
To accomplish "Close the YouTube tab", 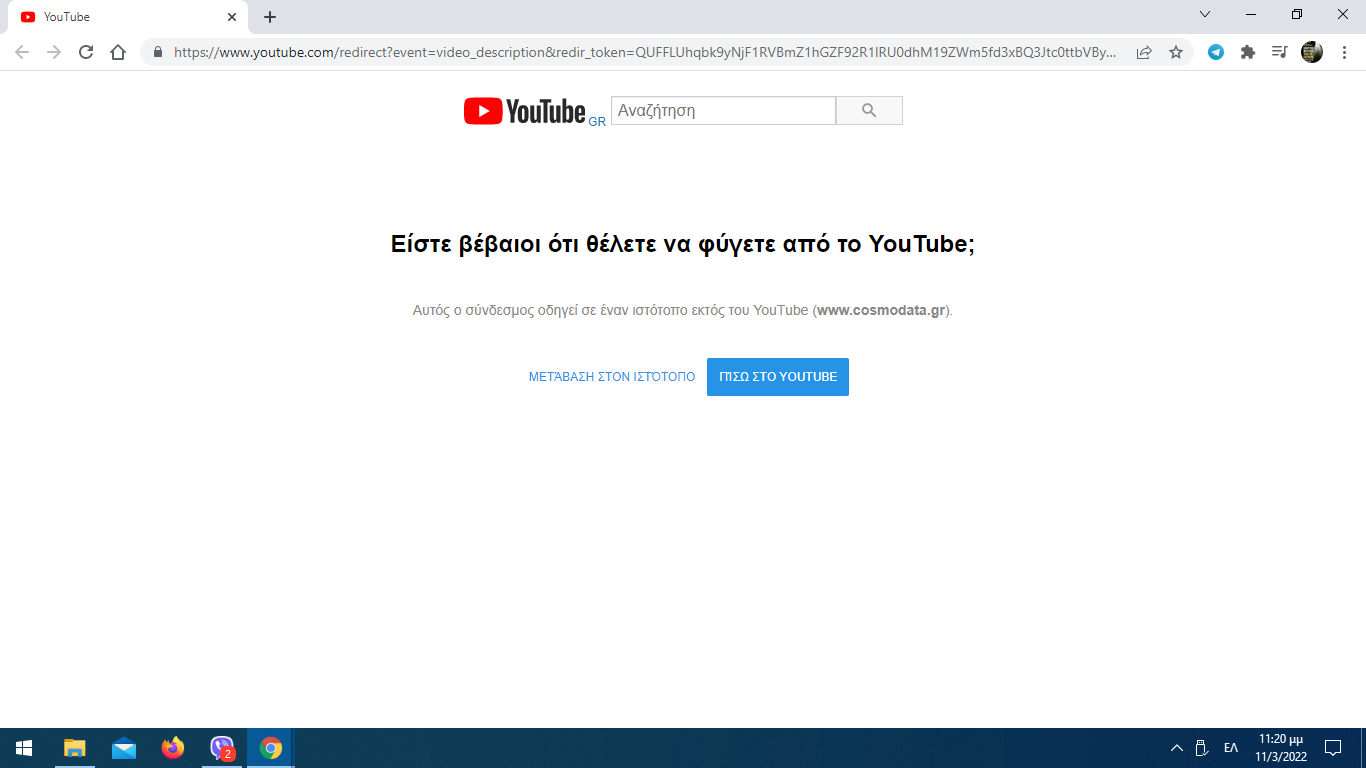I will tap(232, 17).
